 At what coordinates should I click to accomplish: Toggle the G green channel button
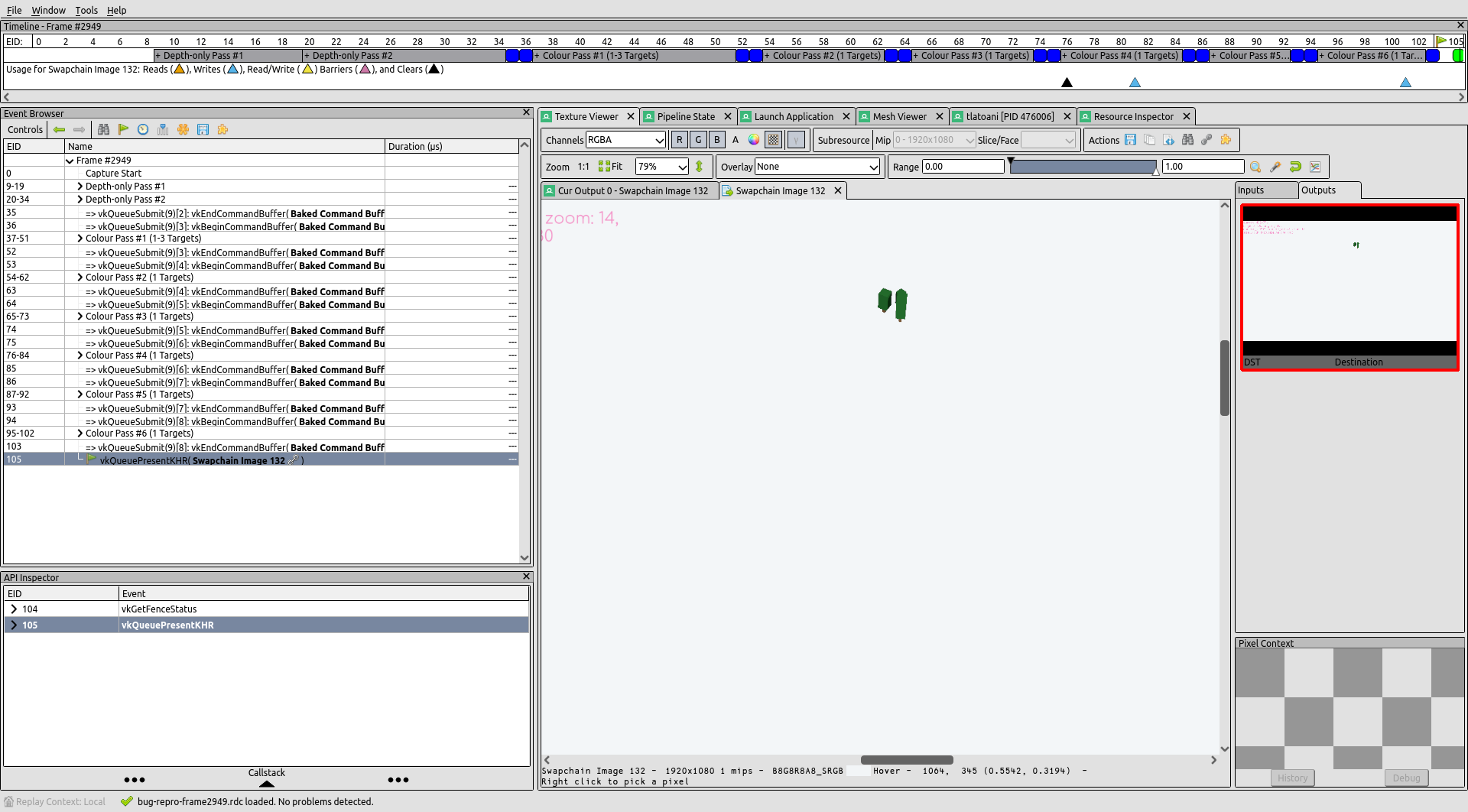click(x=698, y=140)
